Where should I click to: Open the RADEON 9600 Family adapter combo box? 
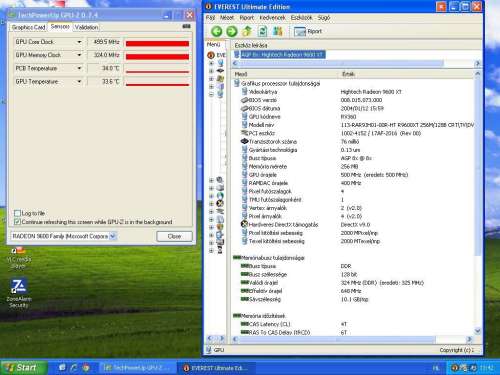pyautogui.click(x=63, y=236)
